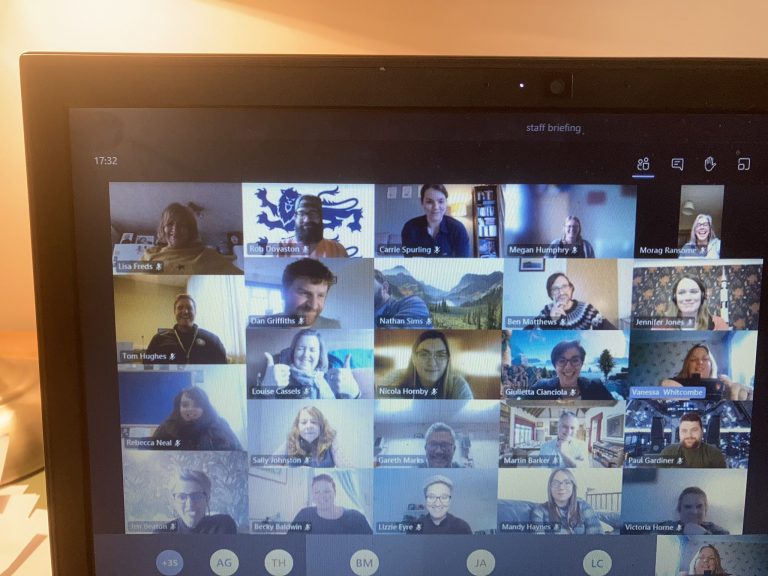Click muted mic icon beside Ben Matthews
768x576 pixels.
pyautogui.click(x=563, y=322)
